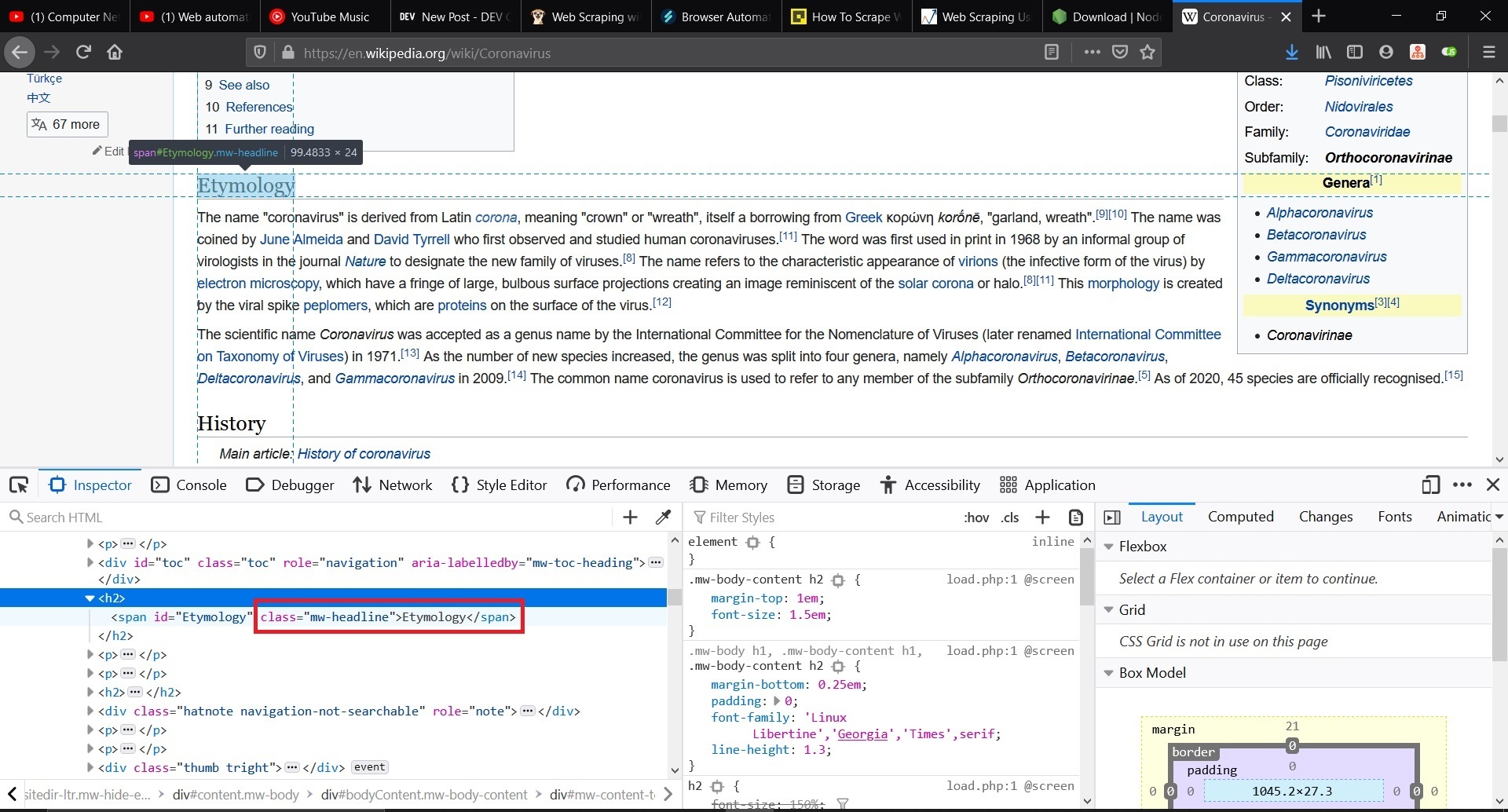Expand the hatnote navigation-not-searchable div
The height and width of the screenshot is (812, 1508).
90,711
